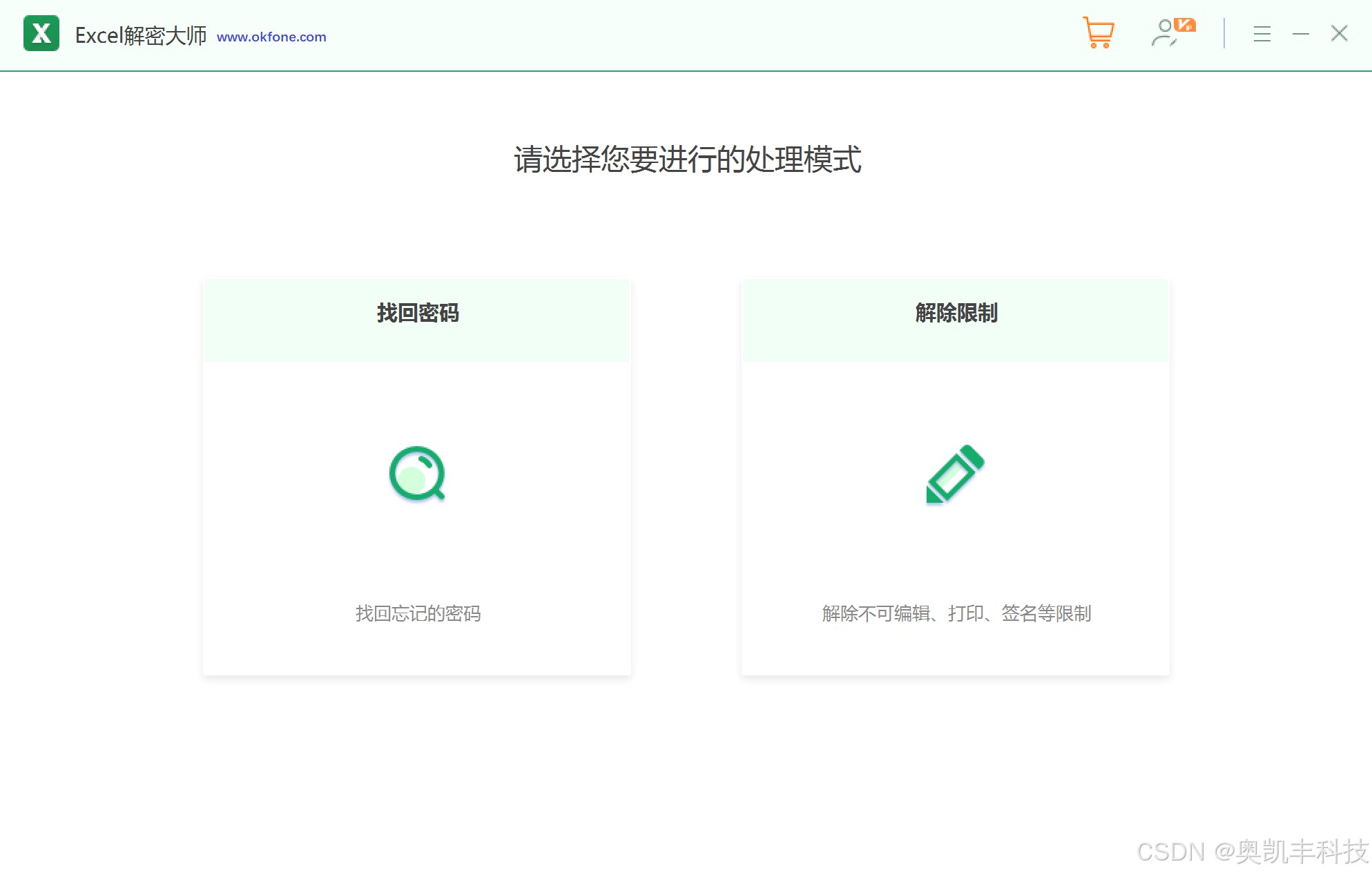Click the CSDN @奥凯丰科技 watermark
Screen dimensions: 1372x875
point(1253,852)
